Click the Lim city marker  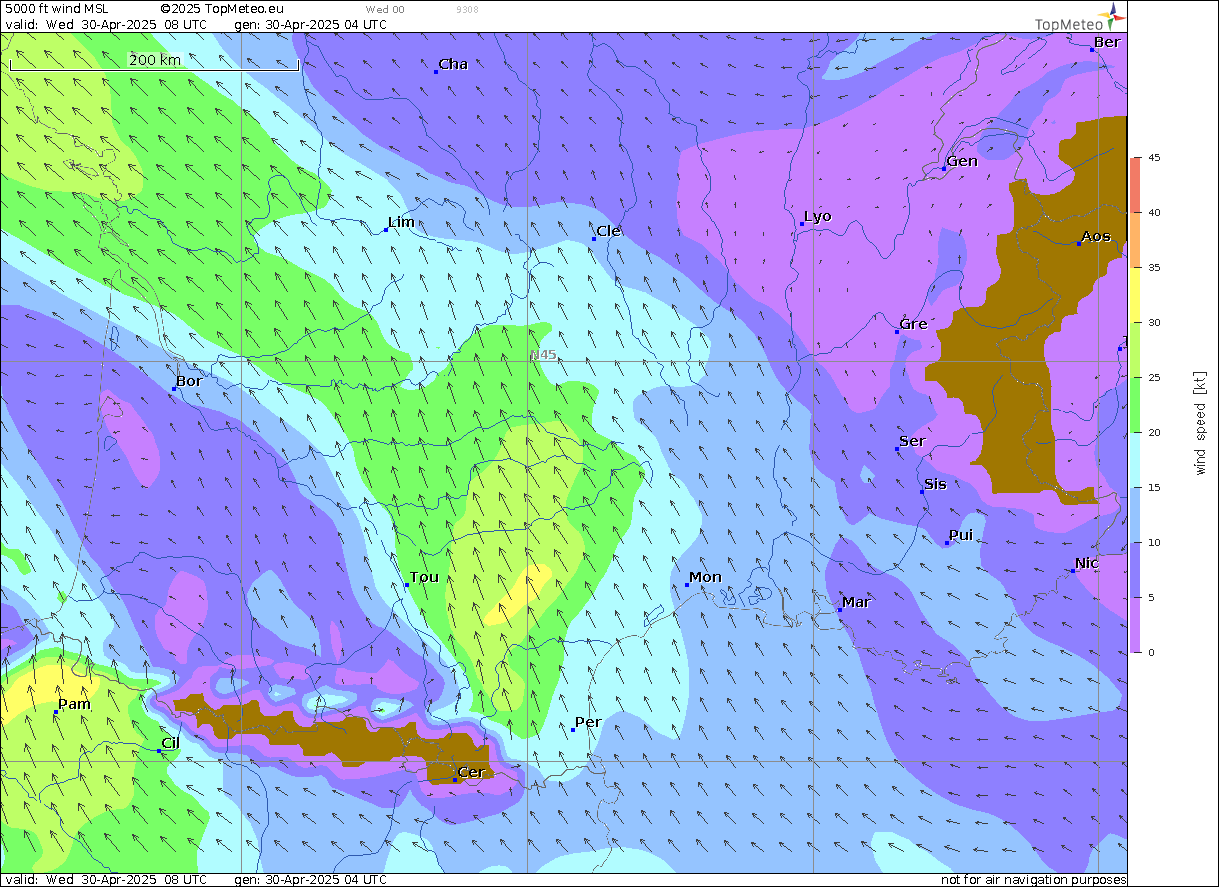(386, 230)
